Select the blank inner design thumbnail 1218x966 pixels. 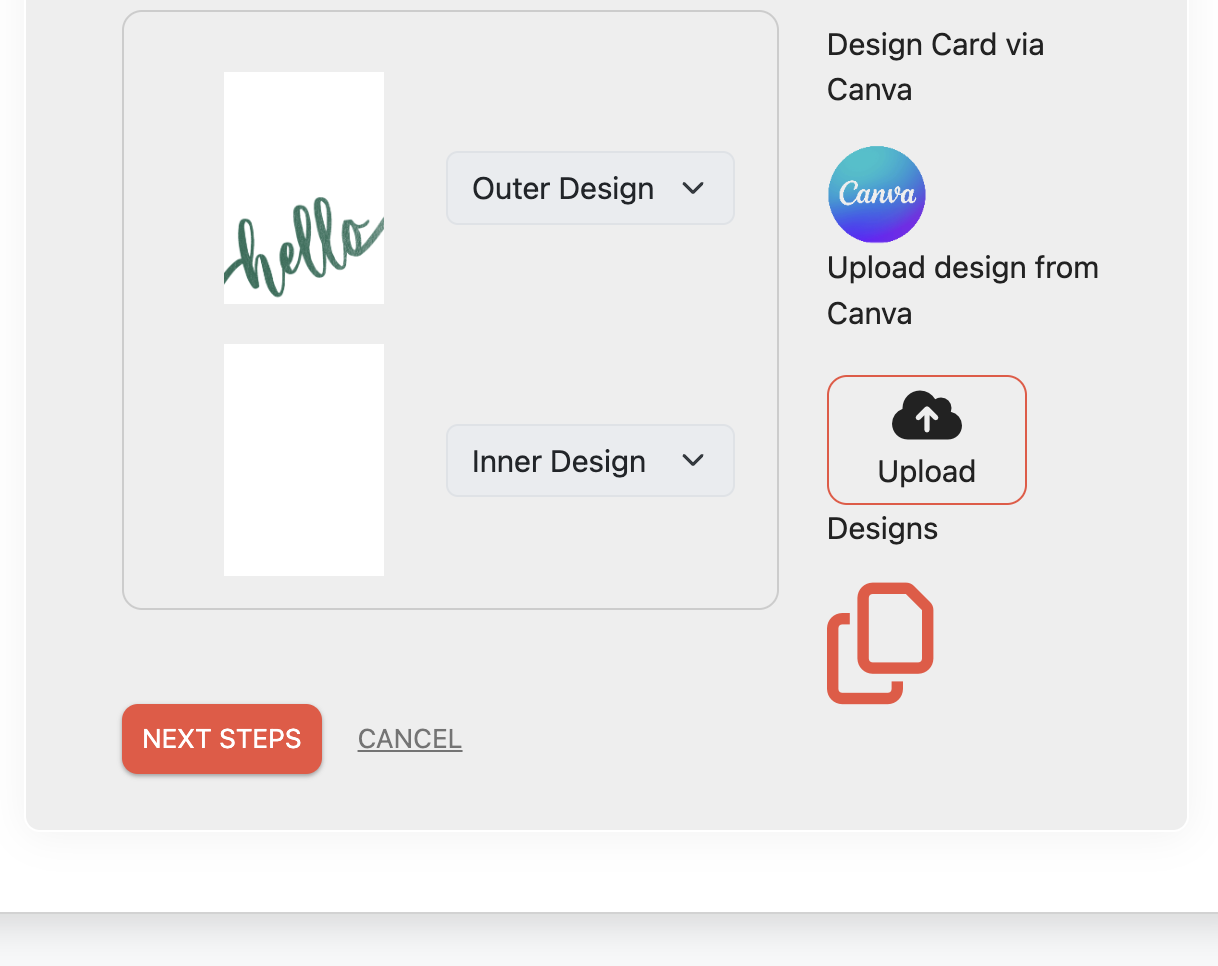(304, 460)
